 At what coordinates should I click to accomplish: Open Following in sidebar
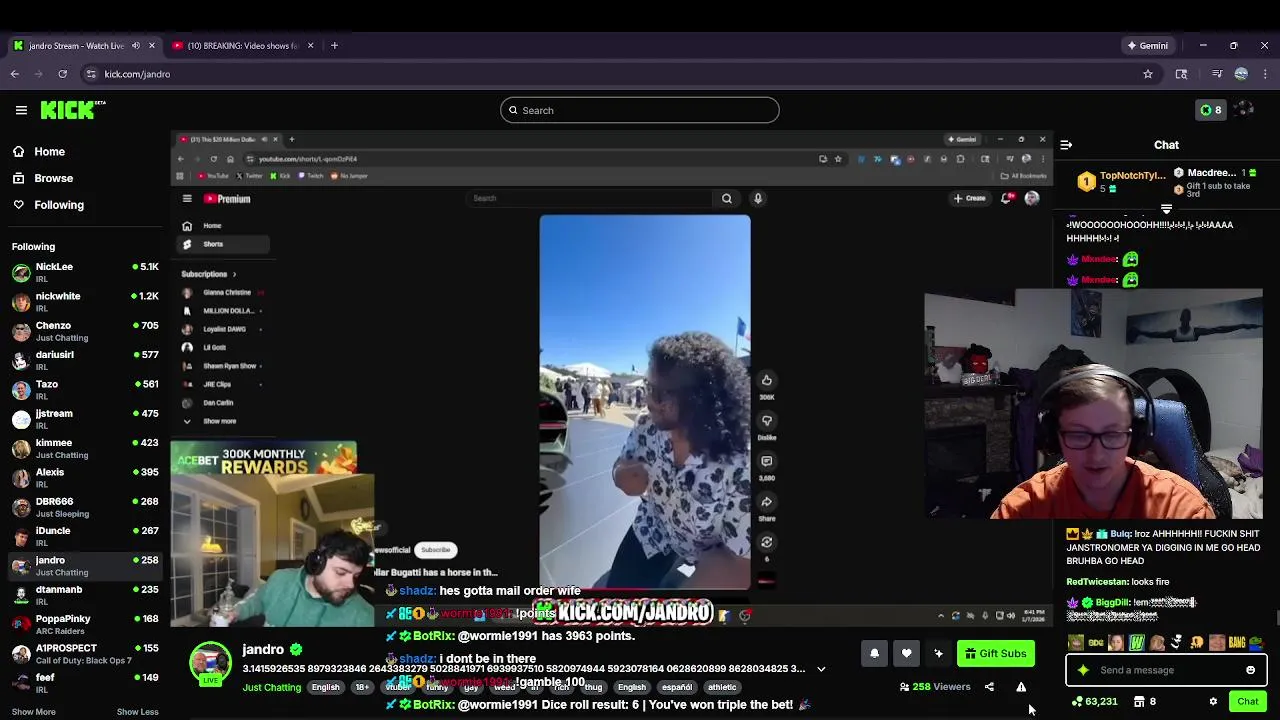(48, 205)
